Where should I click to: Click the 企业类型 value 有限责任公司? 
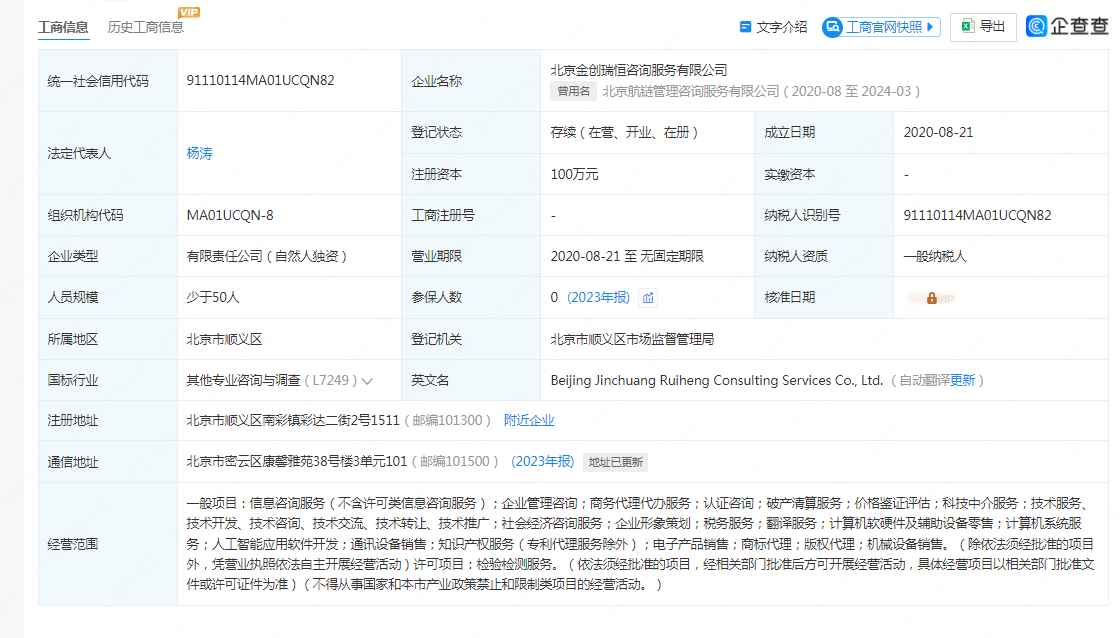(266, 256)
